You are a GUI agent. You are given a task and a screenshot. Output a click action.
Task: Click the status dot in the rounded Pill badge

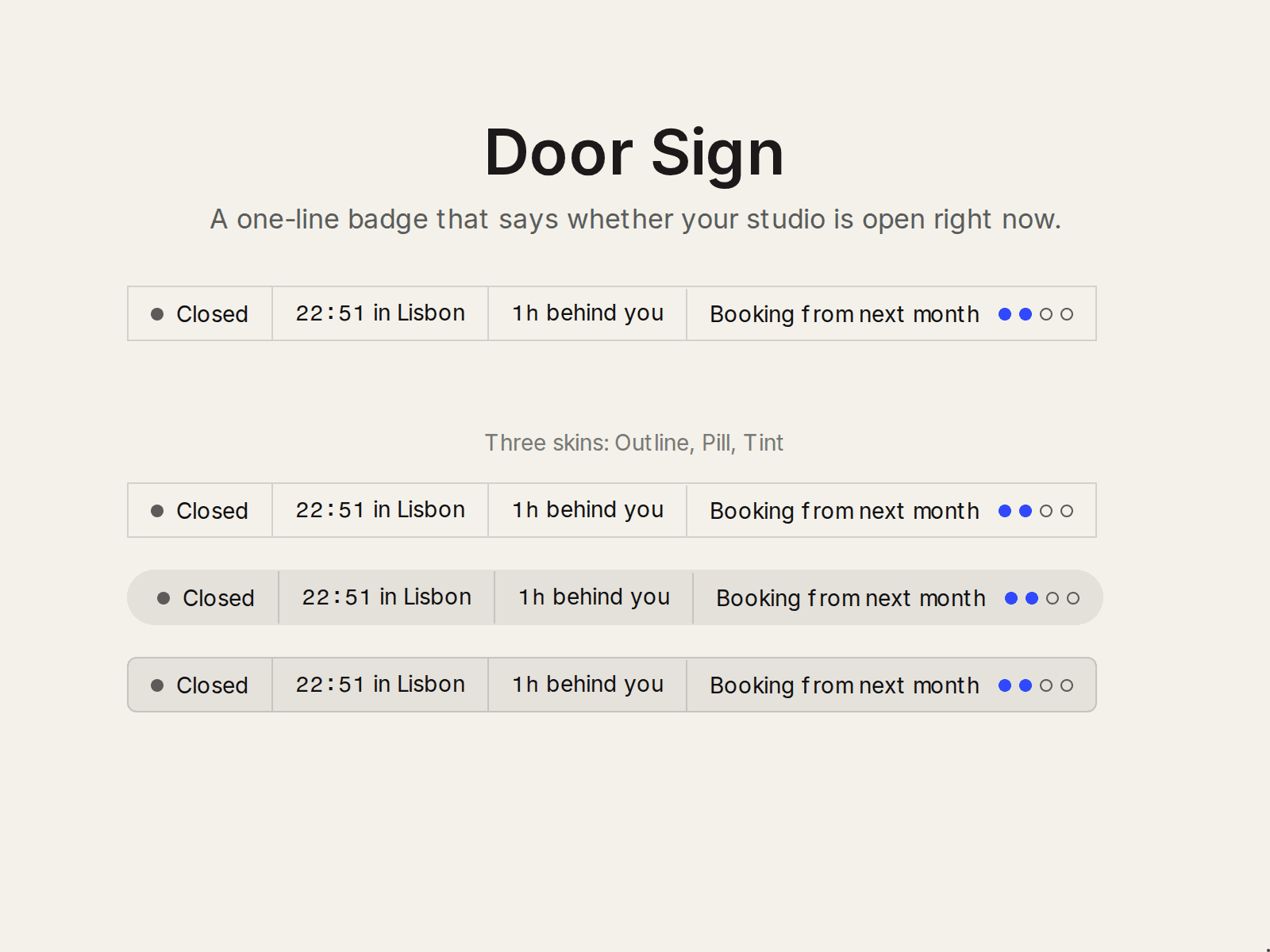tap(164, 598)
